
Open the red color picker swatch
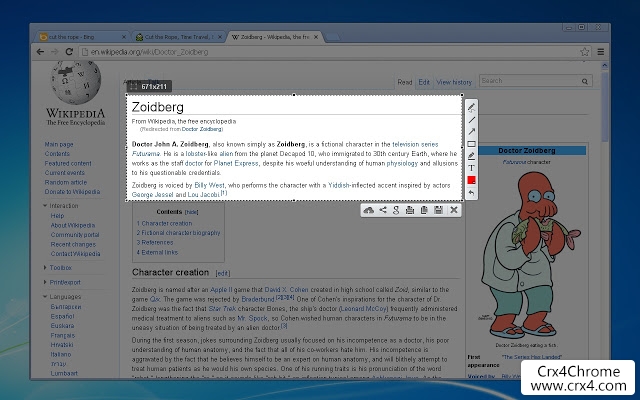[471, 180]
